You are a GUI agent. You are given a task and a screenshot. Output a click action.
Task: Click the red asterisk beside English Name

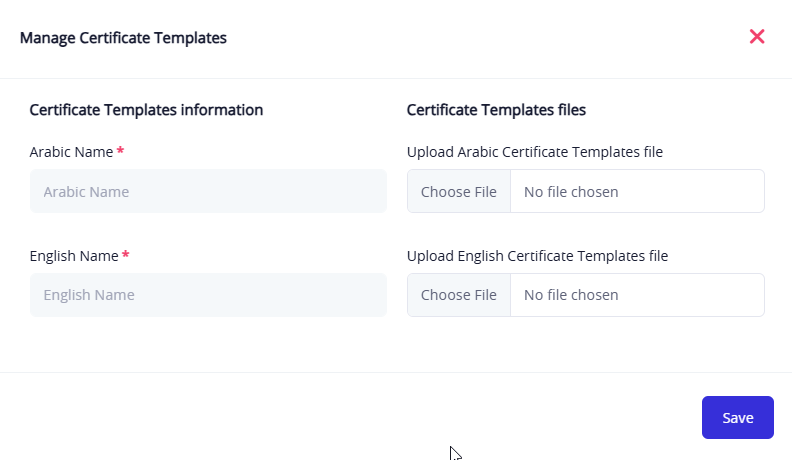pyautogui.click(x=126, y=255)
